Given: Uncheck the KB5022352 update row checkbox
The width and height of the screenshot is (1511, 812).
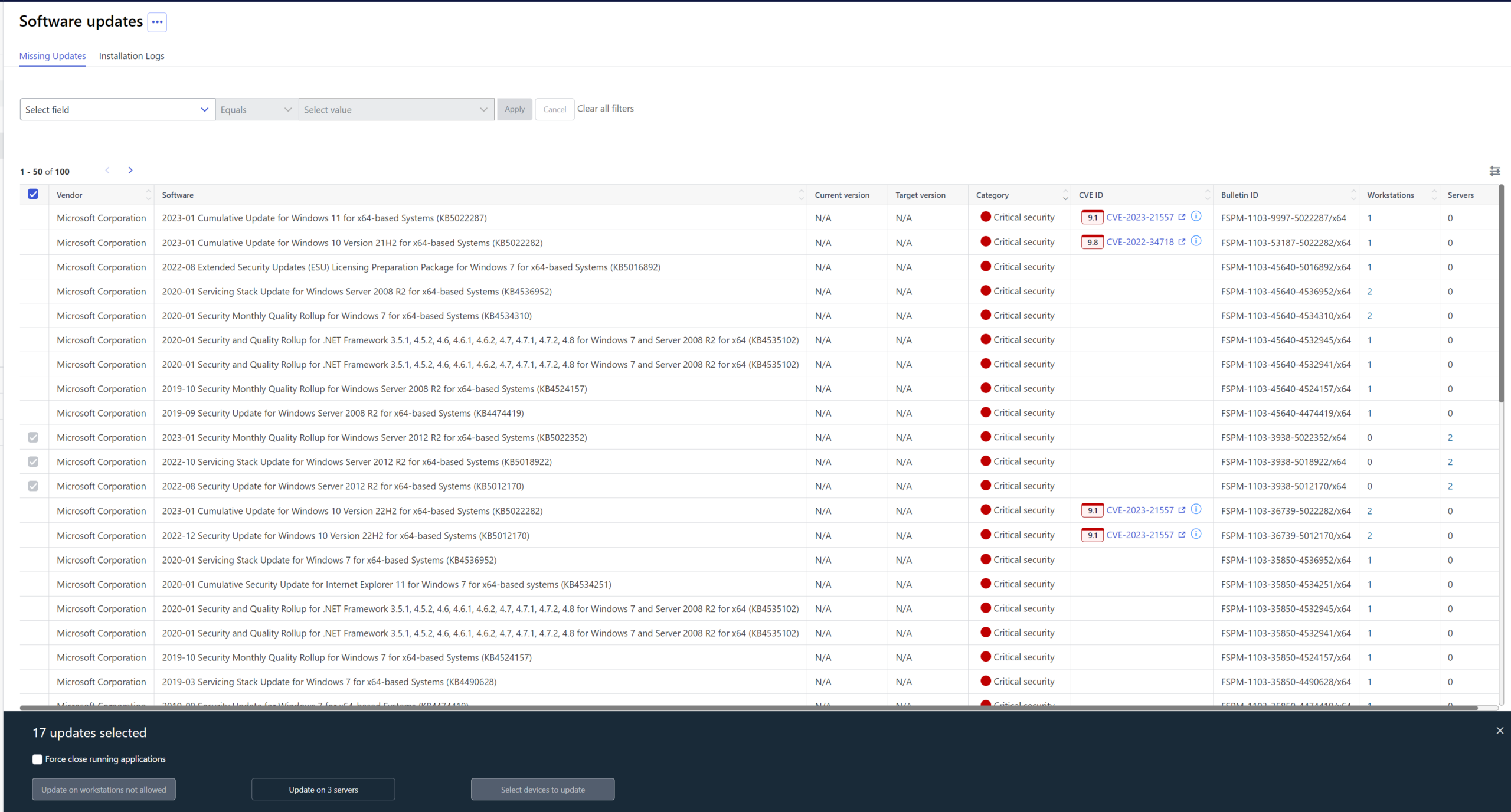Looking at the screenshot, I should point(33,437).
